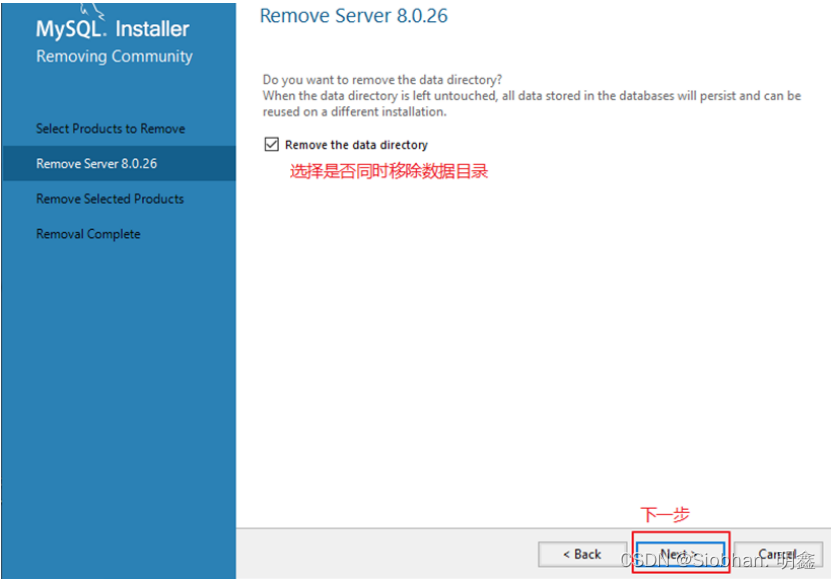Select the Removal Complete step
831x579 pixels.
(88, 234)
